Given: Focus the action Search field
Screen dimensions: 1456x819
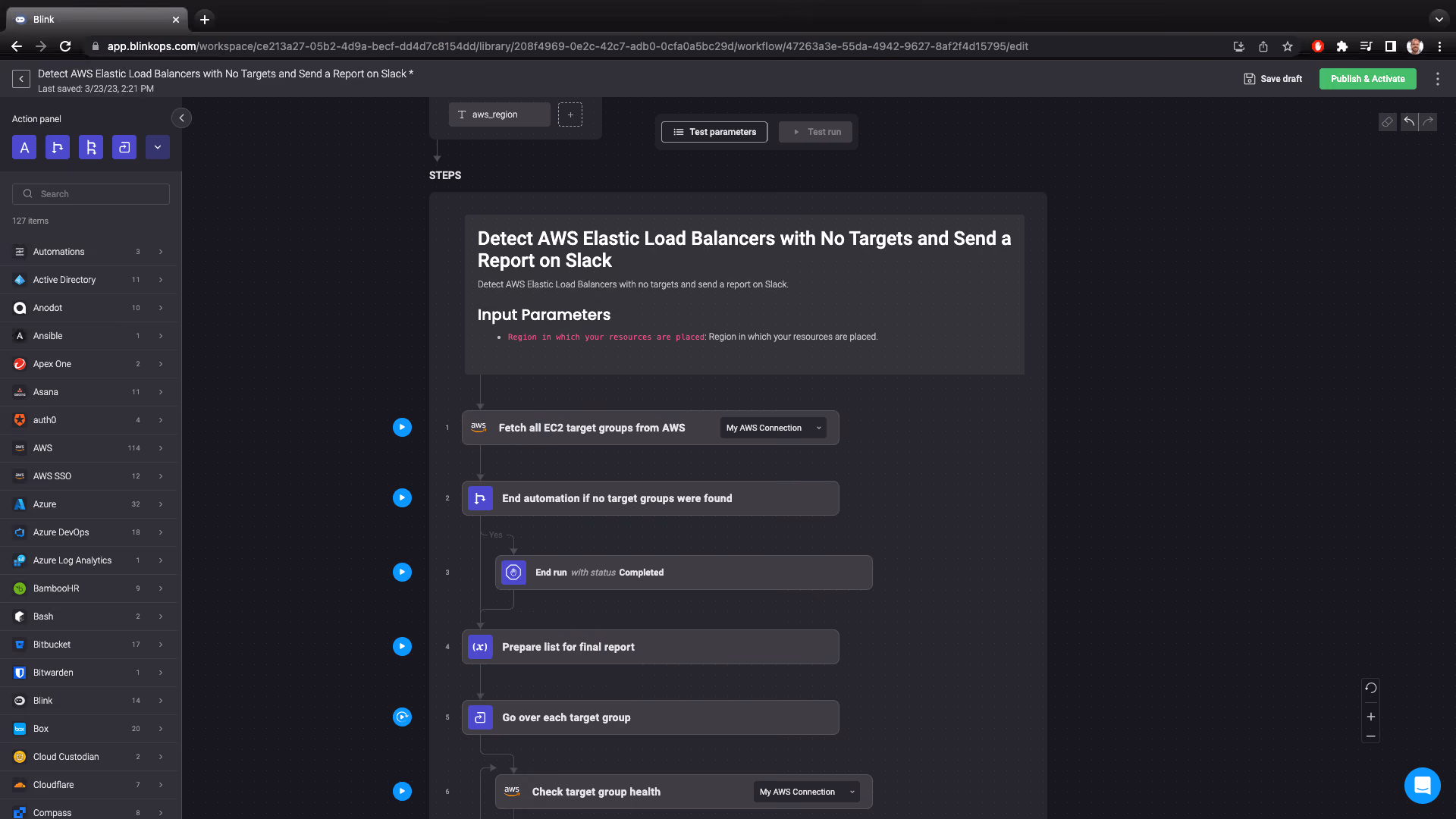Looking at the screenshot, I should click(91, 194).
